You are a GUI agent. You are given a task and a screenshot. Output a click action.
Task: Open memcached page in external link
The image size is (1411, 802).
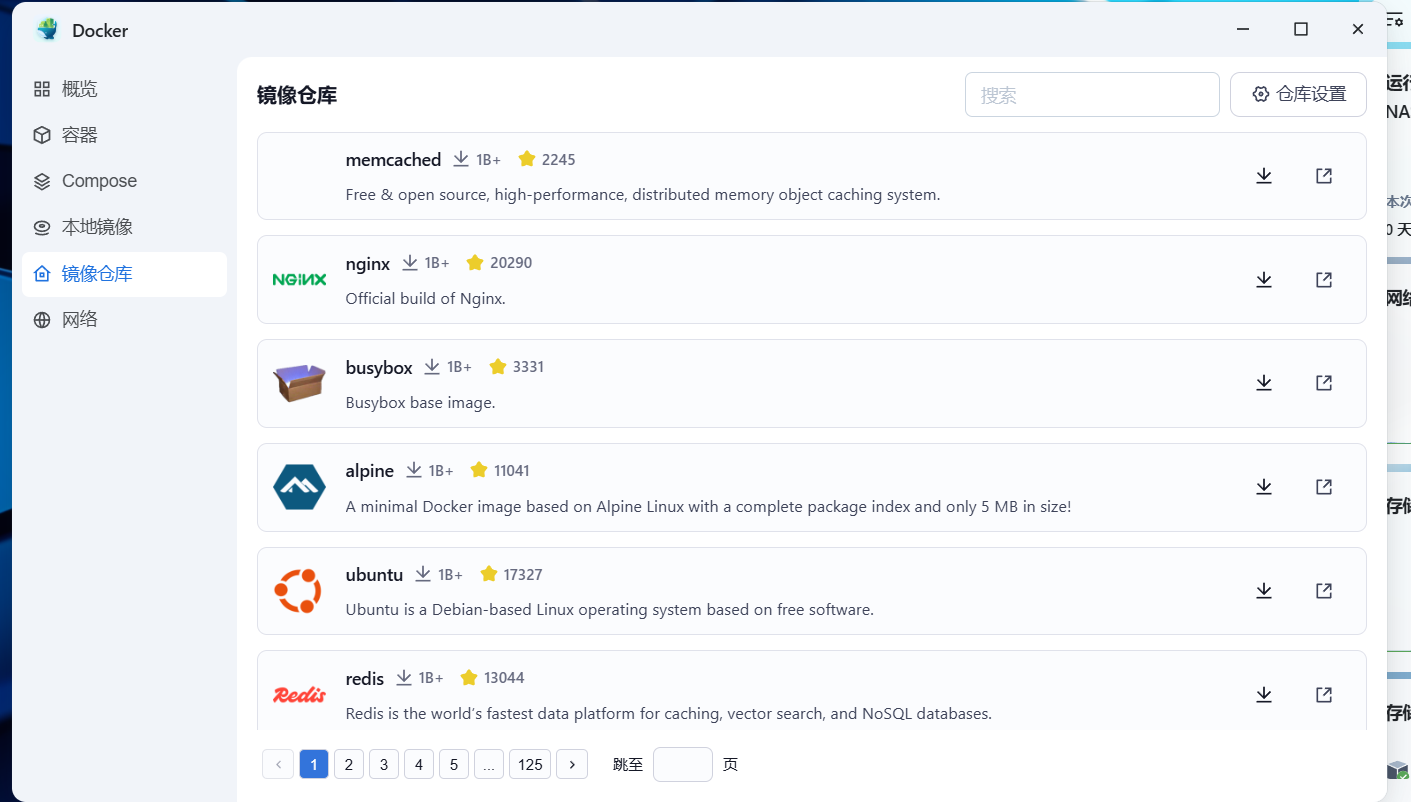pyautogui.click(x=1324, y=176)
